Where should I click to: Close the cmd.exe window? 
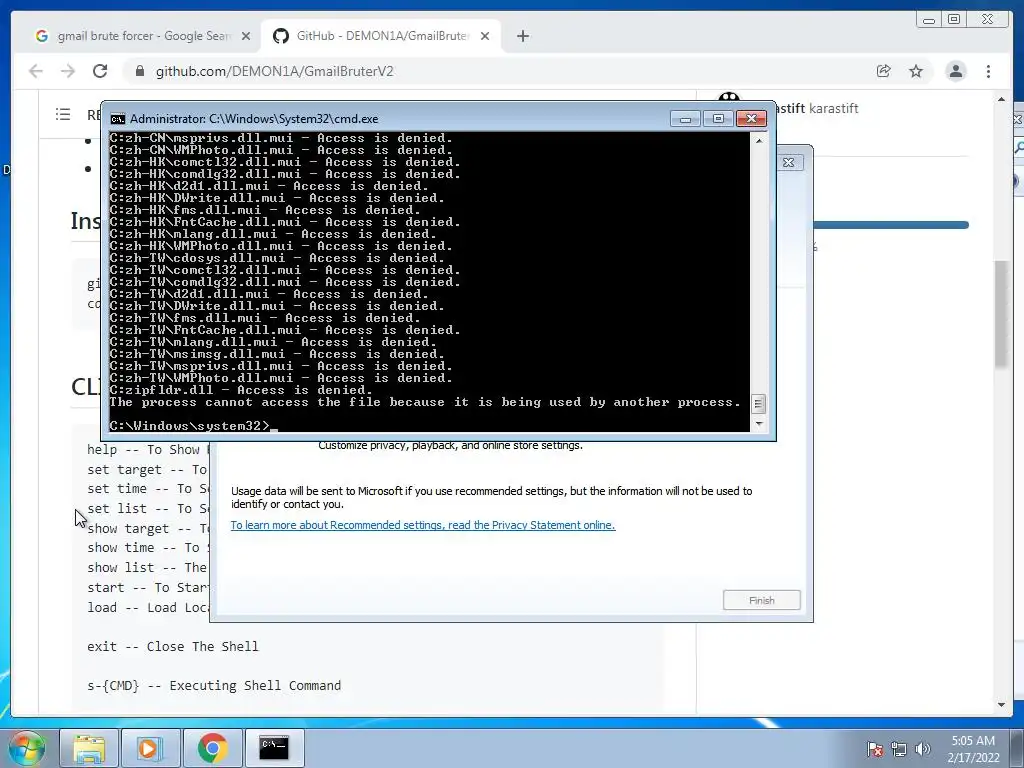tap(751, 119)
